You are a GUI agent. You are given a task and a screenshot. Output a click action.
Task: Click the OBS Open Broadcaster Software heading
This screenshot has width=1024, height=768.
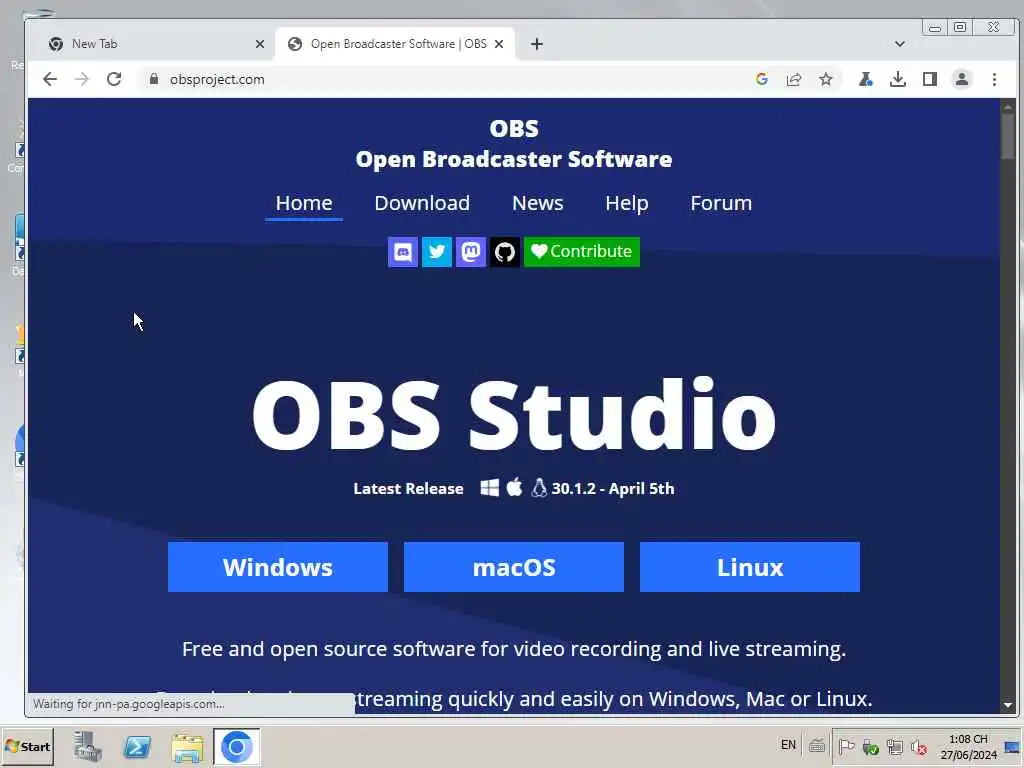pyautogui.click(x=514, y=144)
